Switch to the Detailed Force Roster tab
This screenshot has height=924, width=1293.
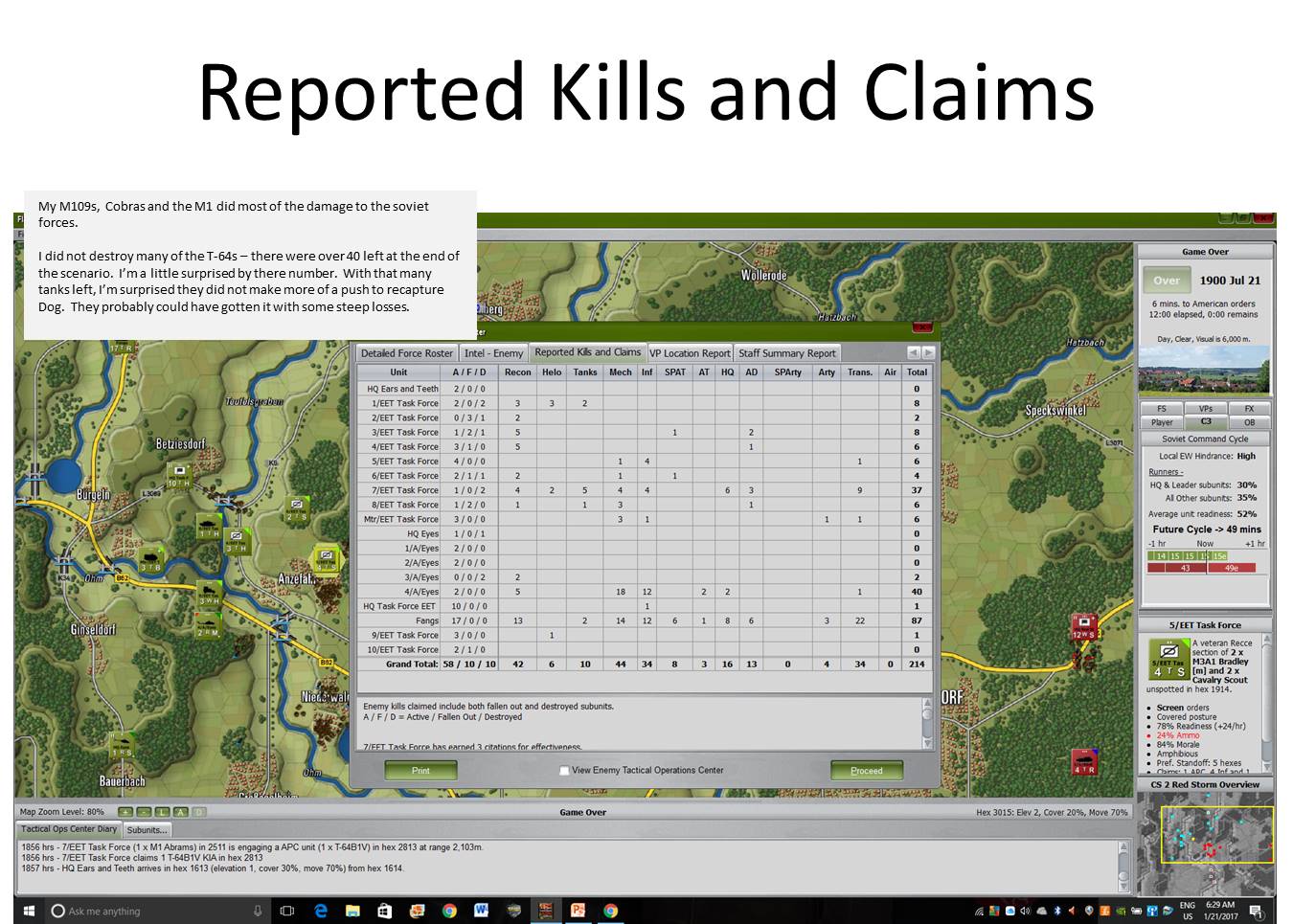[406, 353]
